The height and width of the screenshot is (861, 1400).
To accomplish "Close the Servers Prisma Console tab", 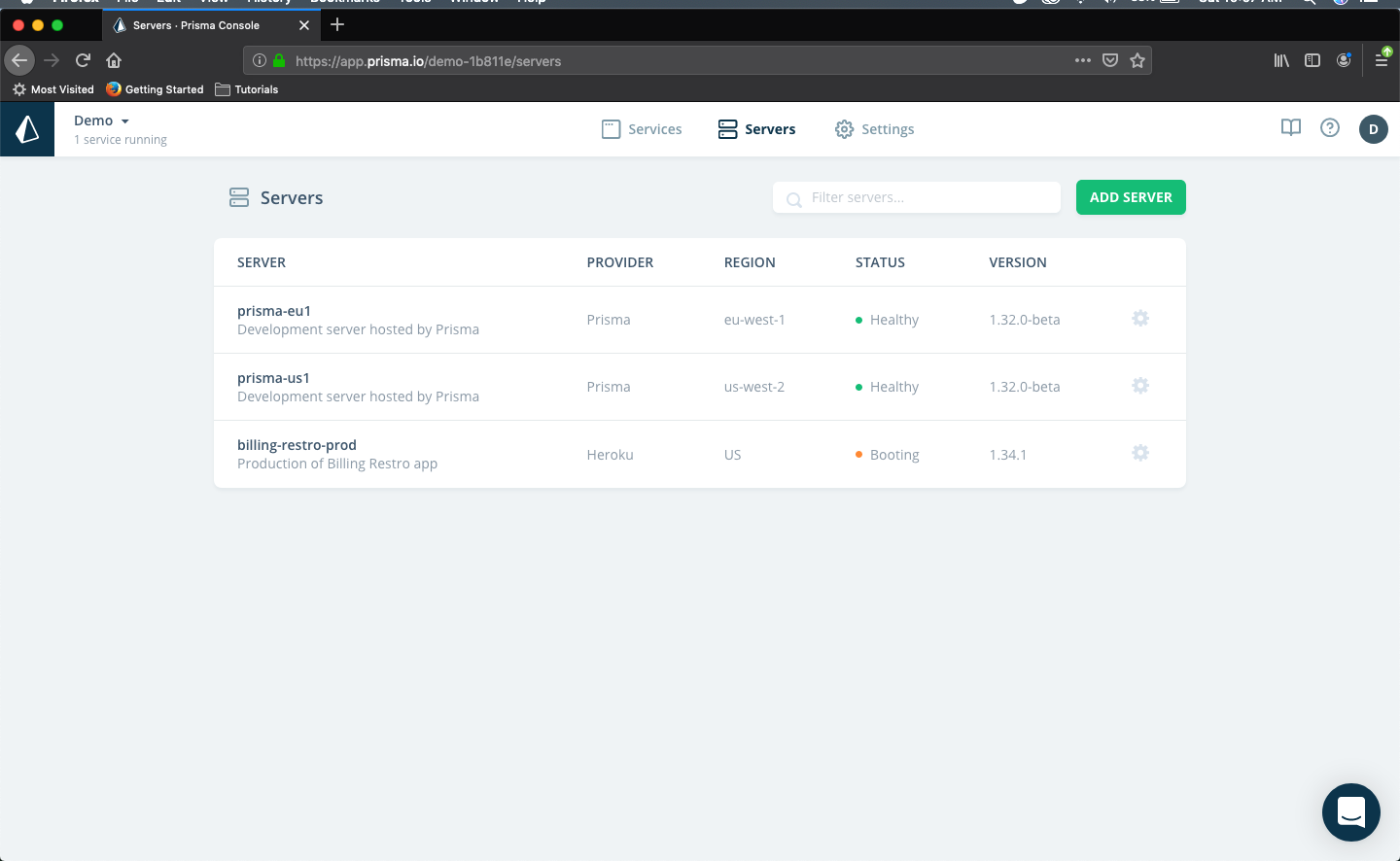I will coord(304,25).
